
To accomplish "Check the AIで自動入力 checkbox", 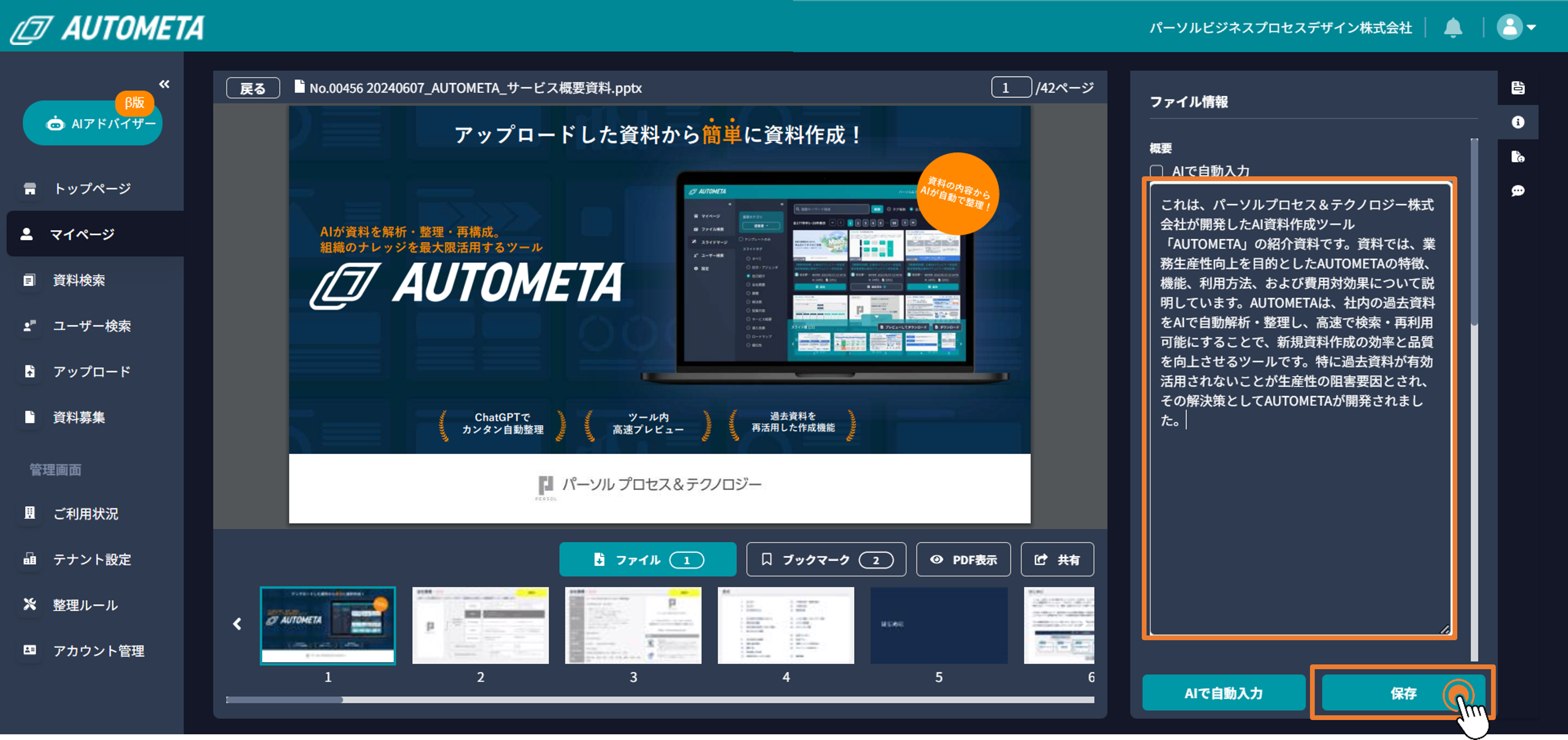I will [x=1157, y=171].
